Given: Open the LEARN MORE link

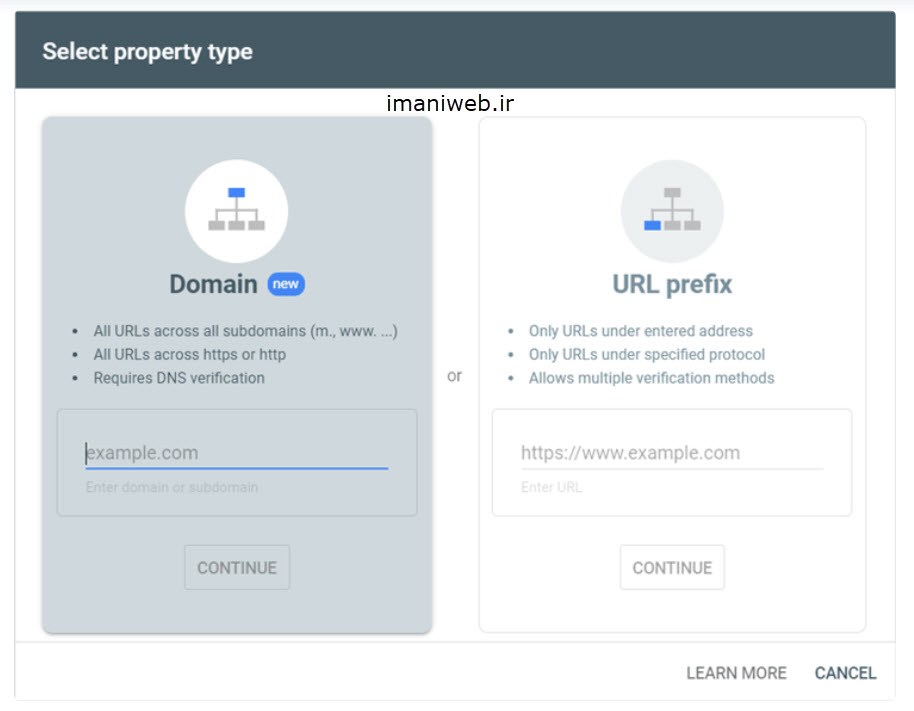Looking at the screenshot, I should click(x=736, y=673).
